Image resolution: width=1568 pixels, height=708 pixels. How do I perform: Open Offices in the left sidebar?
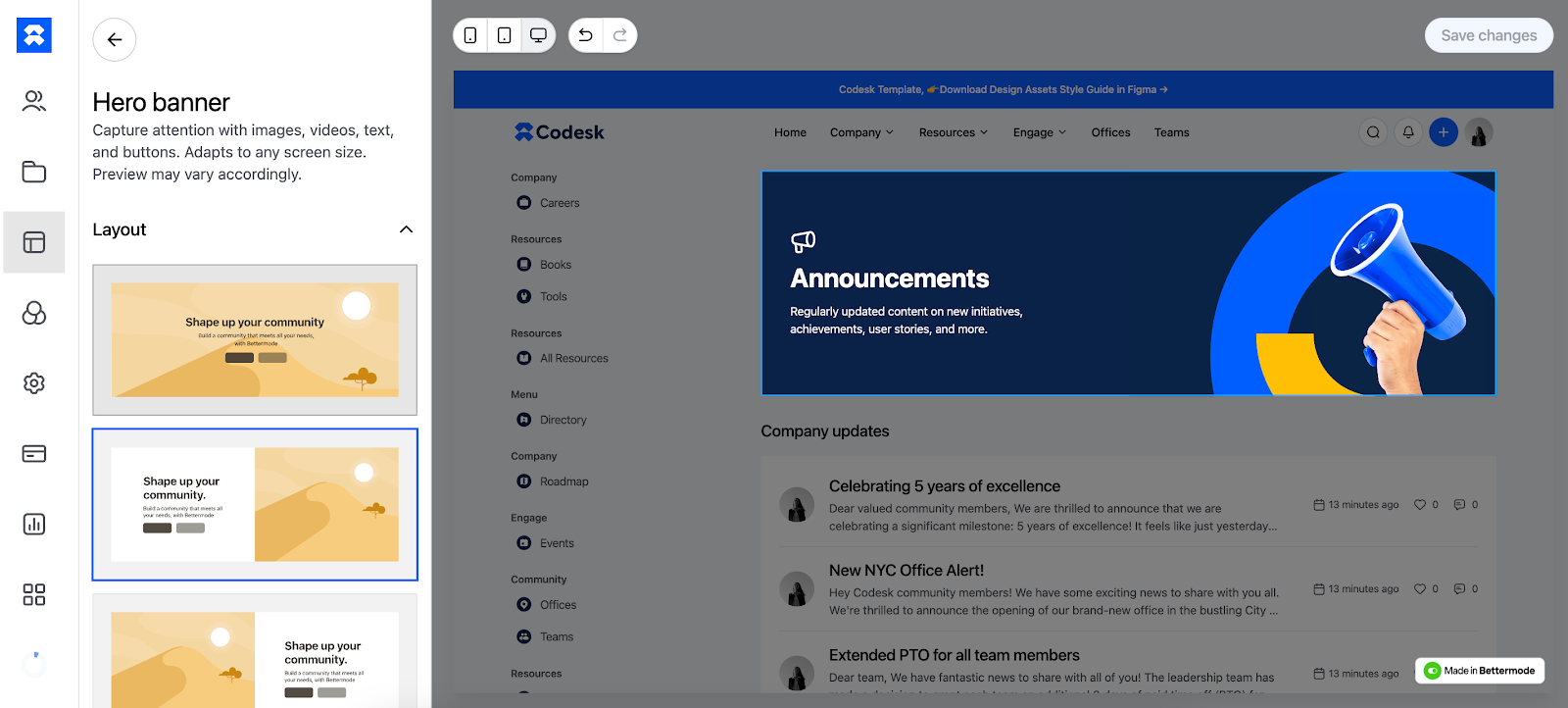click(547, 605)
